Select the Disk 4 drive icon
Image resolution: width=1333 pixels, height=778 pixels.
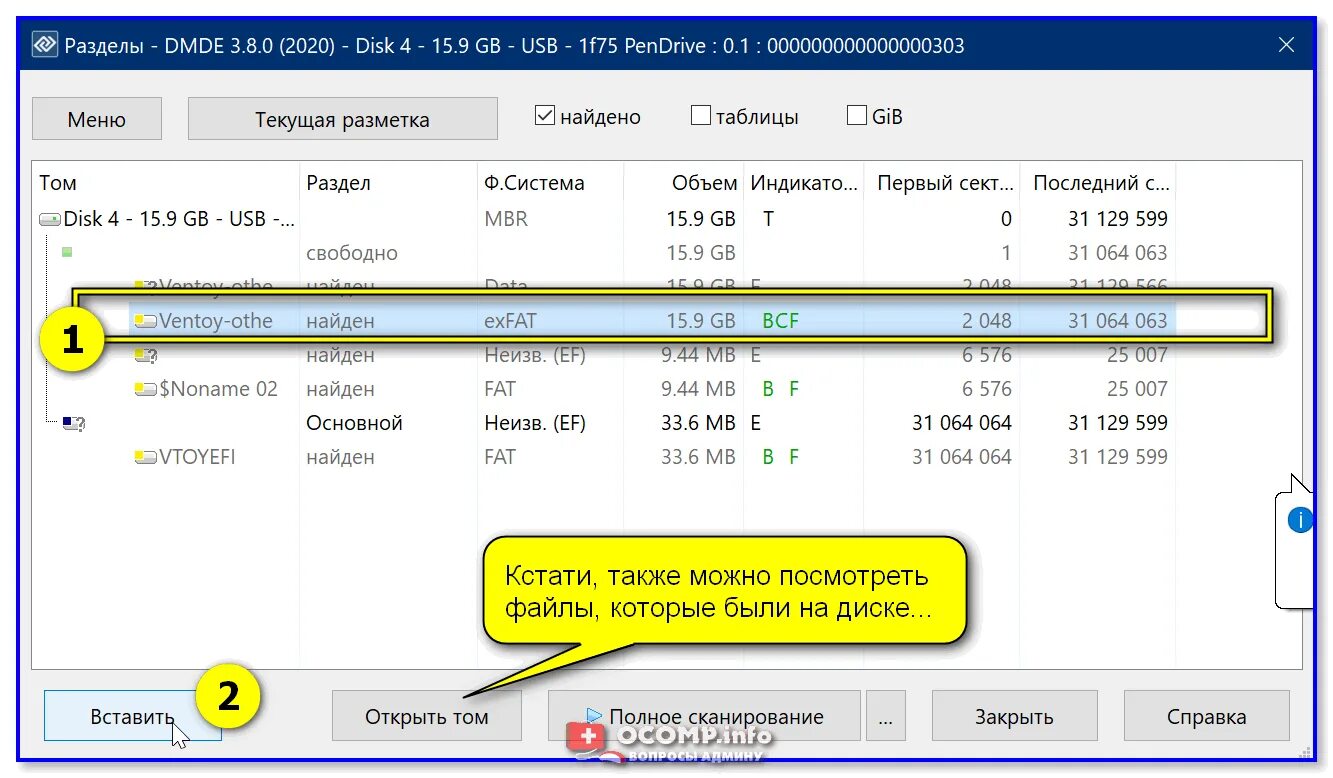coord(49,219)
